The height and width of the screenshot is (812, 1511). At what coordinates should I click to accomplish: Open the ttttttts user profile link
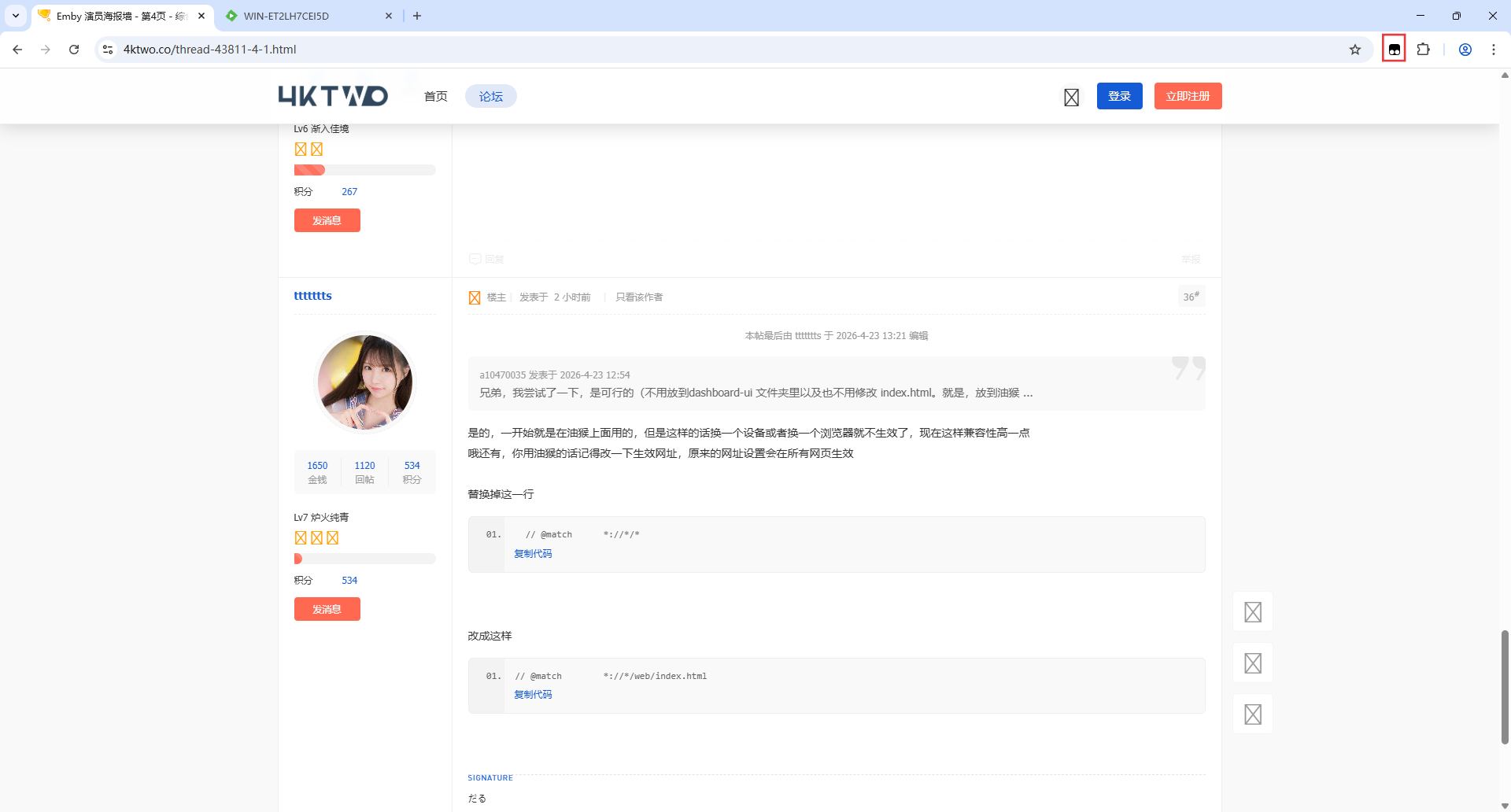point(312,296)
